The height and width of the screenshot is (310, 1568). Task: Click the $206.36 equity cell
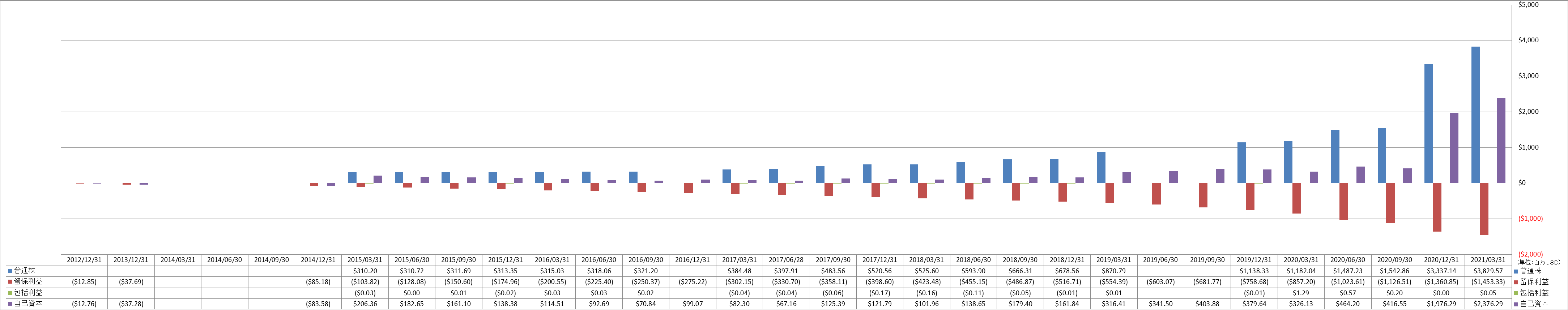click(365, 304)
